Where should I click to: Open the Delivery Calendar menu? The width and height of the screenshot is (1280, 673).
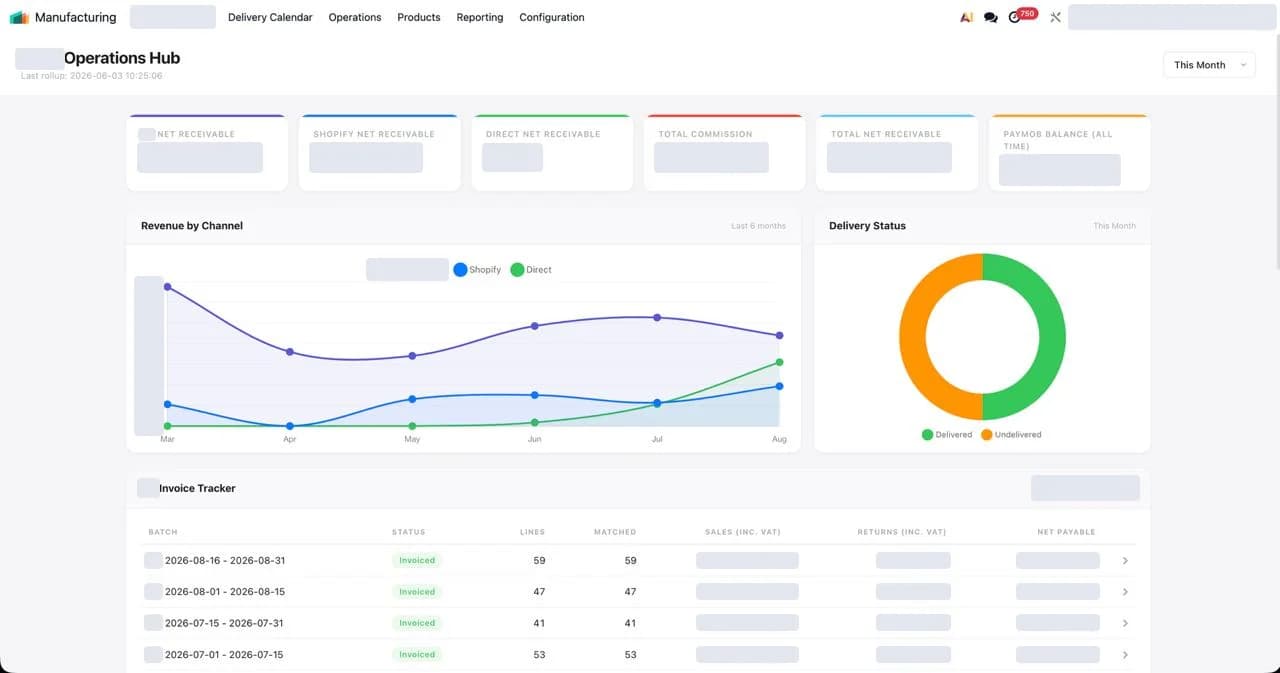pos(270,17)
